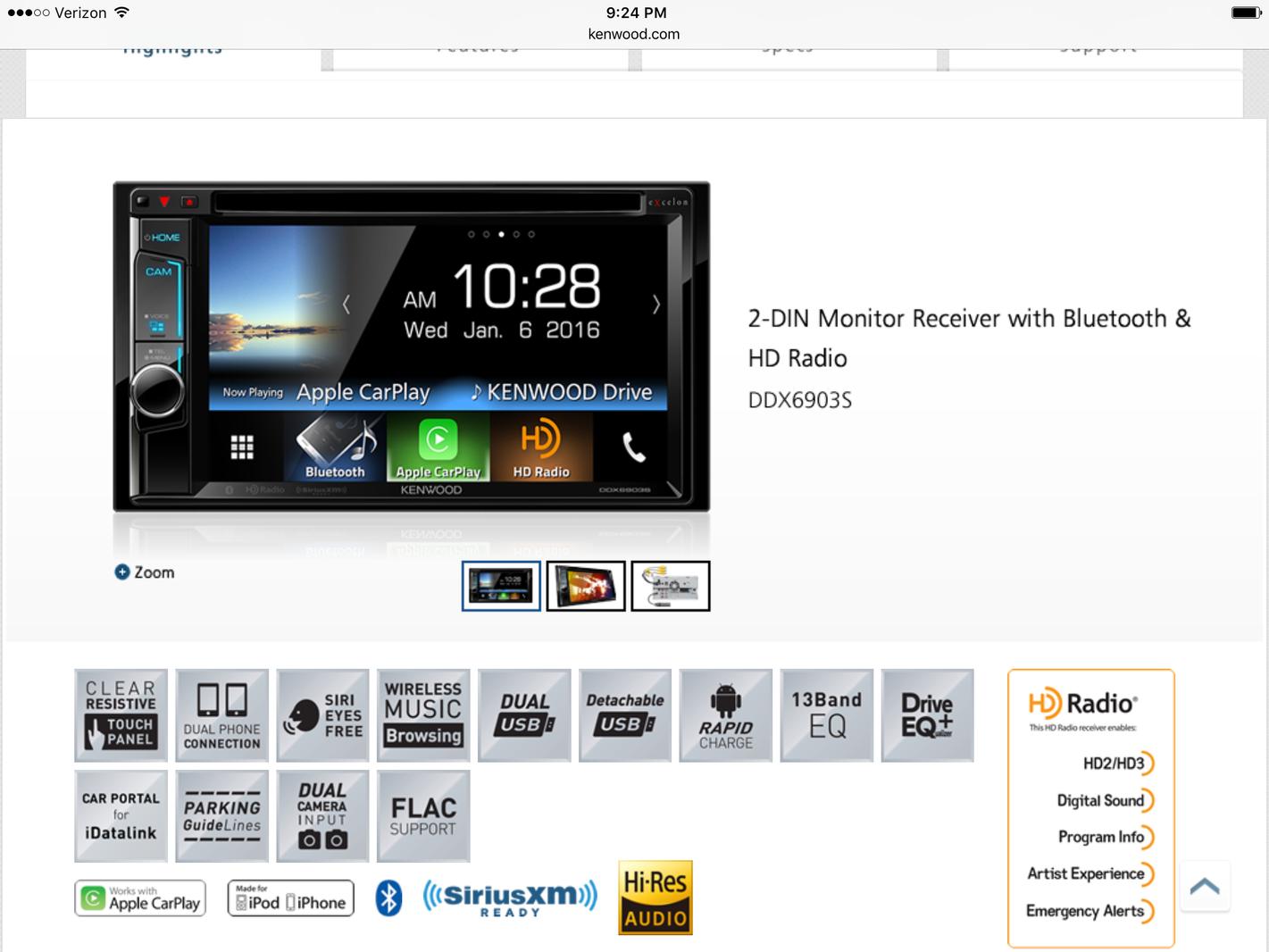
Task: View the wiring connections thumbnail
Action: coord(671,586)
